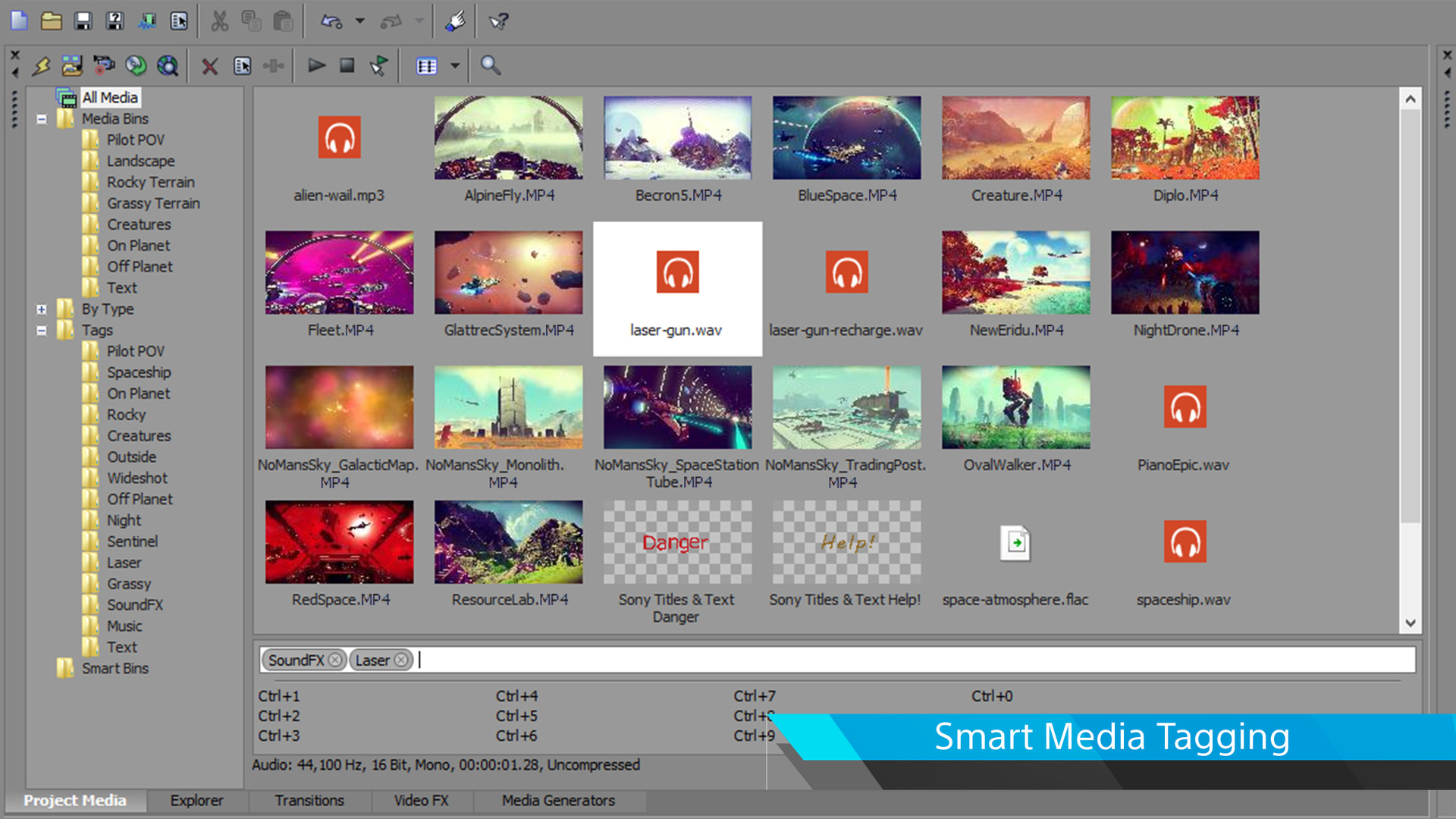The image size is (1456, 819).
Task: Select the OvalWalker.MP4 thumbnail
Action: [x=1016, y=407]
